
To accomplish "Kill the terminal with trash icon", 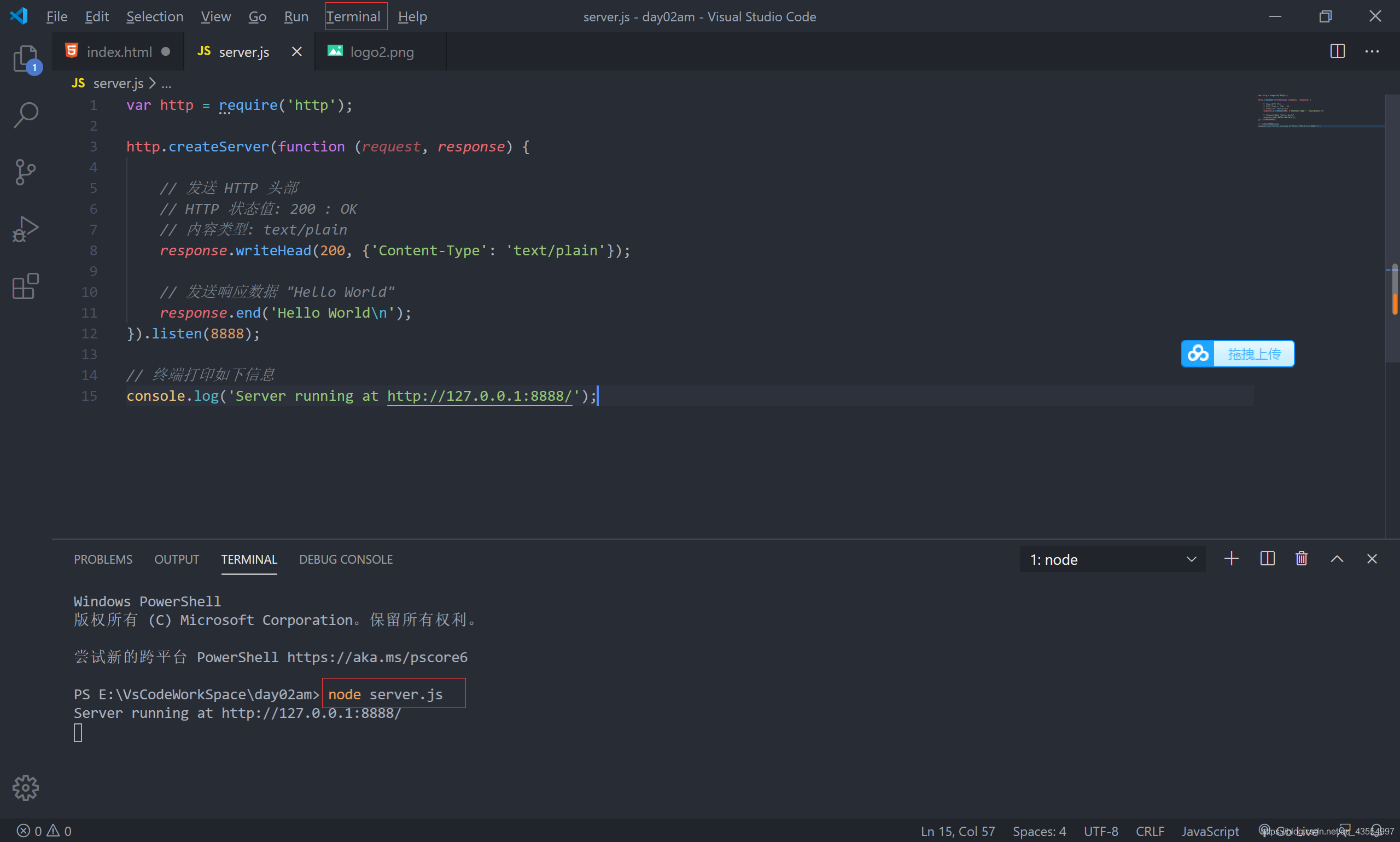I will point(1302,559).
